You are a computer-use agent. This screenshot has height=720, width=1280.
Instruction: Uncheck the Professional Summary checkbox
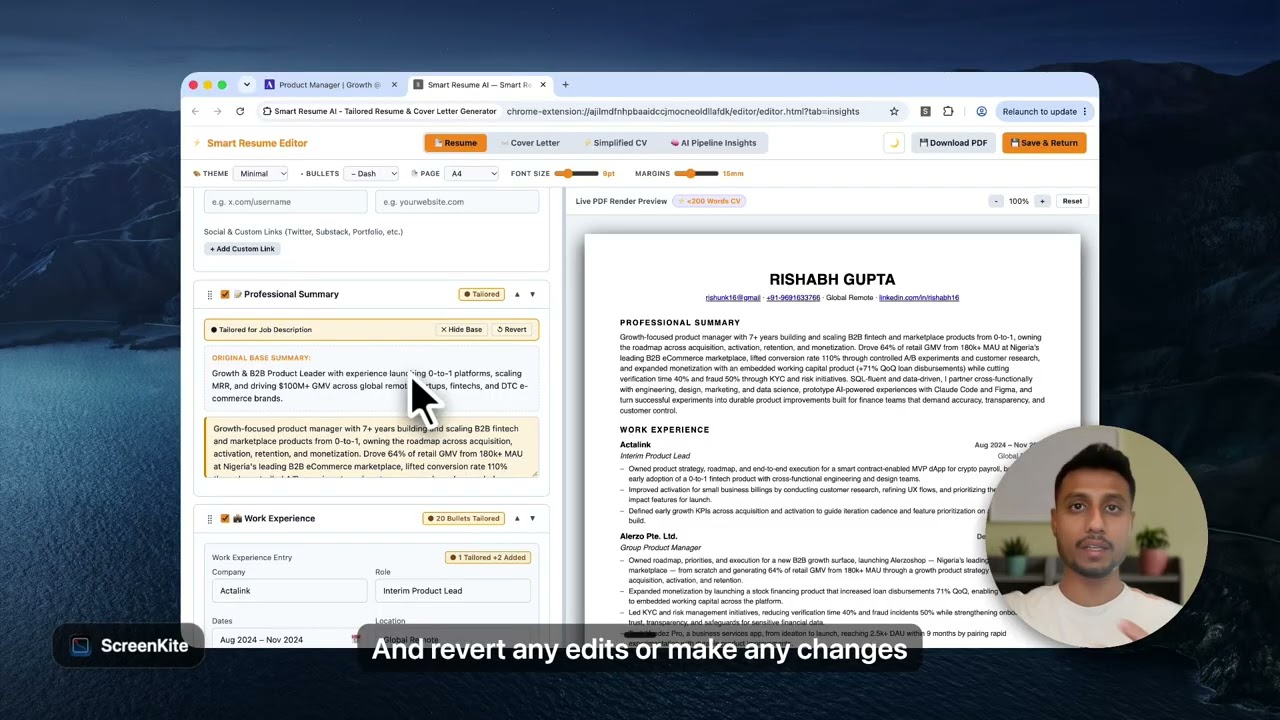pos(225,294)
